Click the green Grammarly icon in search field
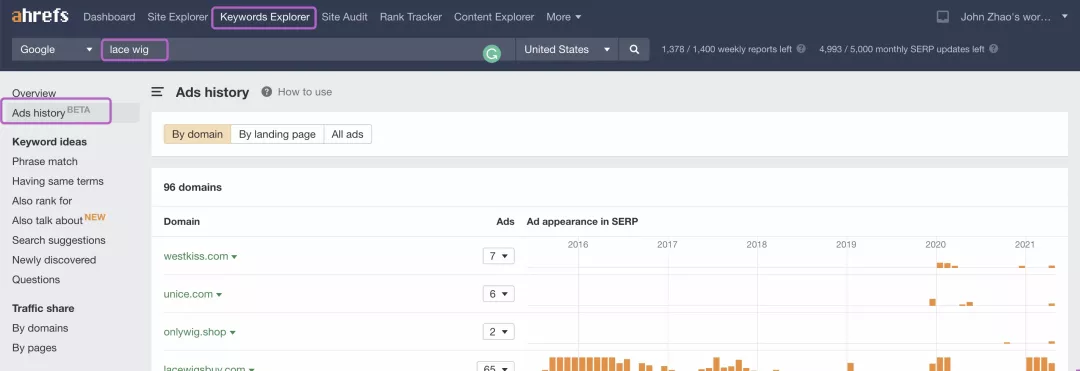 491,54
